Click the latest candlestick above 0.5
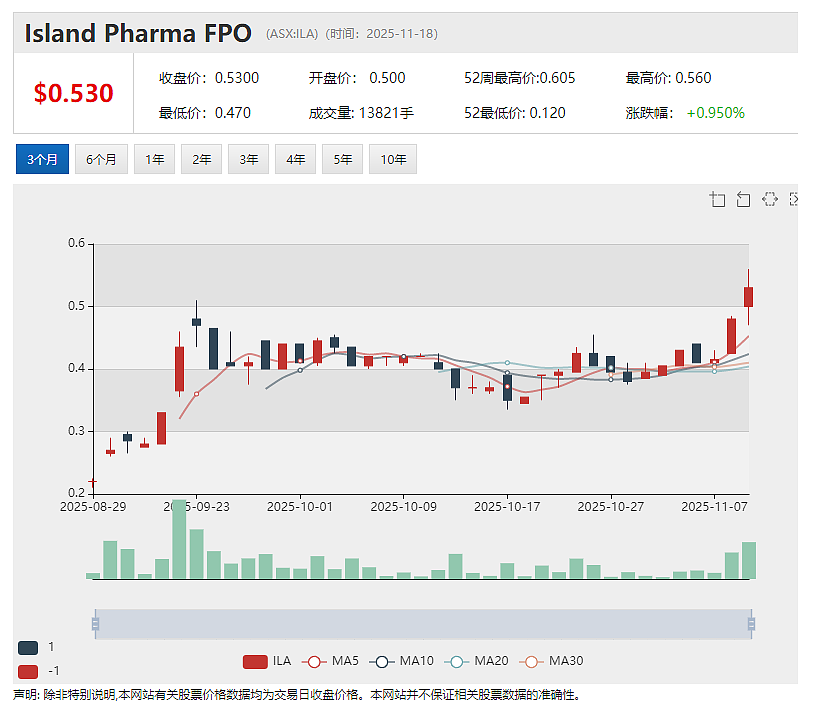 [x=748, y=297]
